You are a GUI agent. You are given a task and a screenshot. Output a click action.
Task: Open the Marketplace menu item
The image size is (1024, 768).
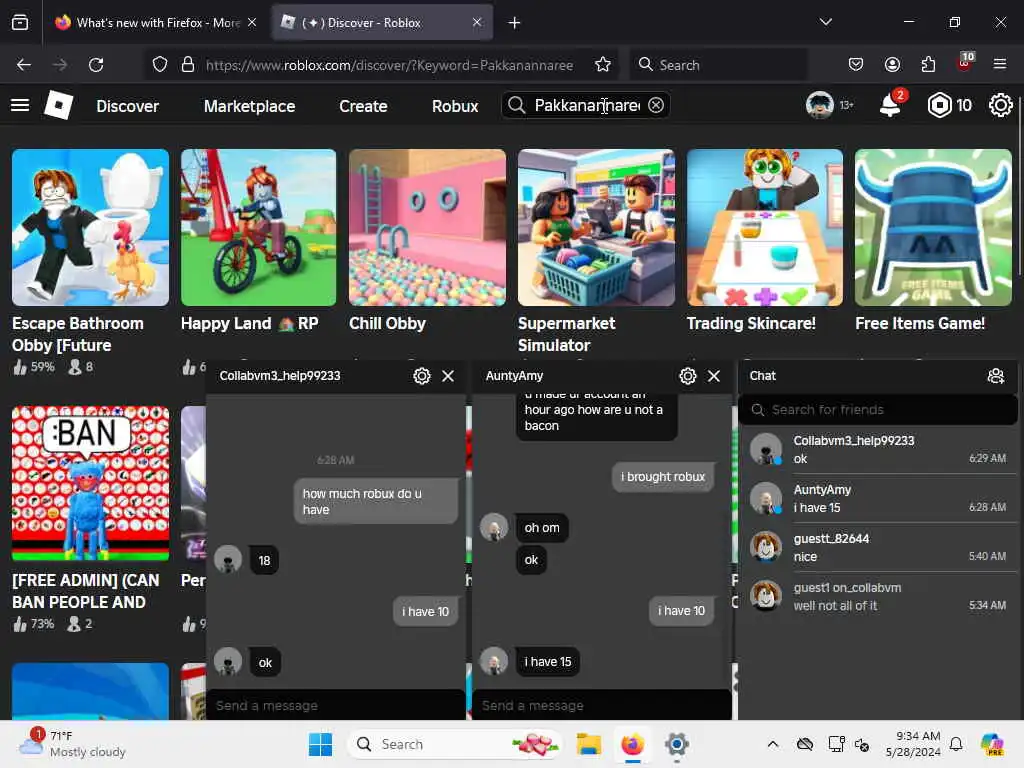[x=249, y=106]
